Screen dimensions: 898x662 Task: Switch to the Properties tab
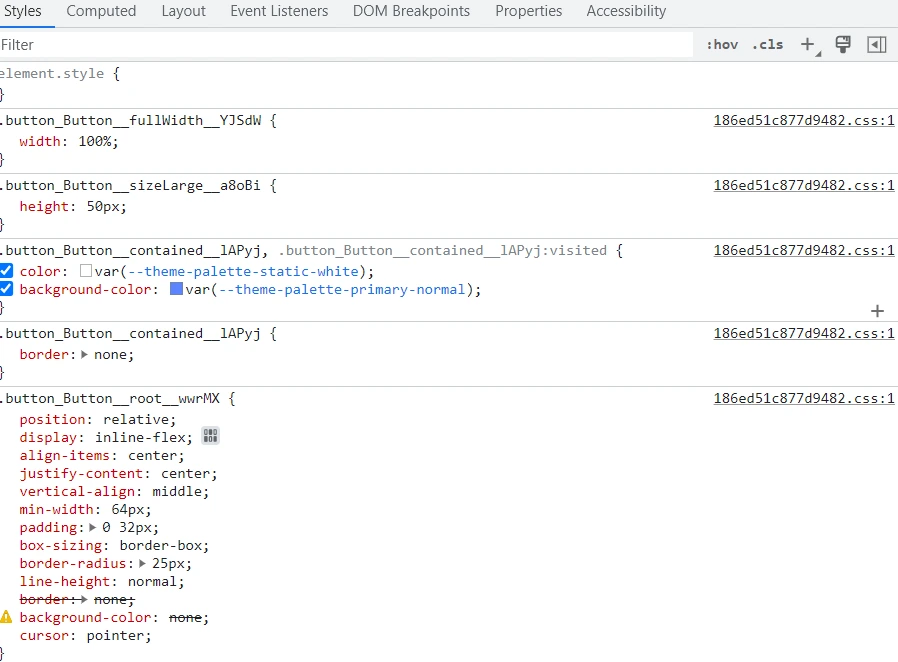tap(529, 11)
